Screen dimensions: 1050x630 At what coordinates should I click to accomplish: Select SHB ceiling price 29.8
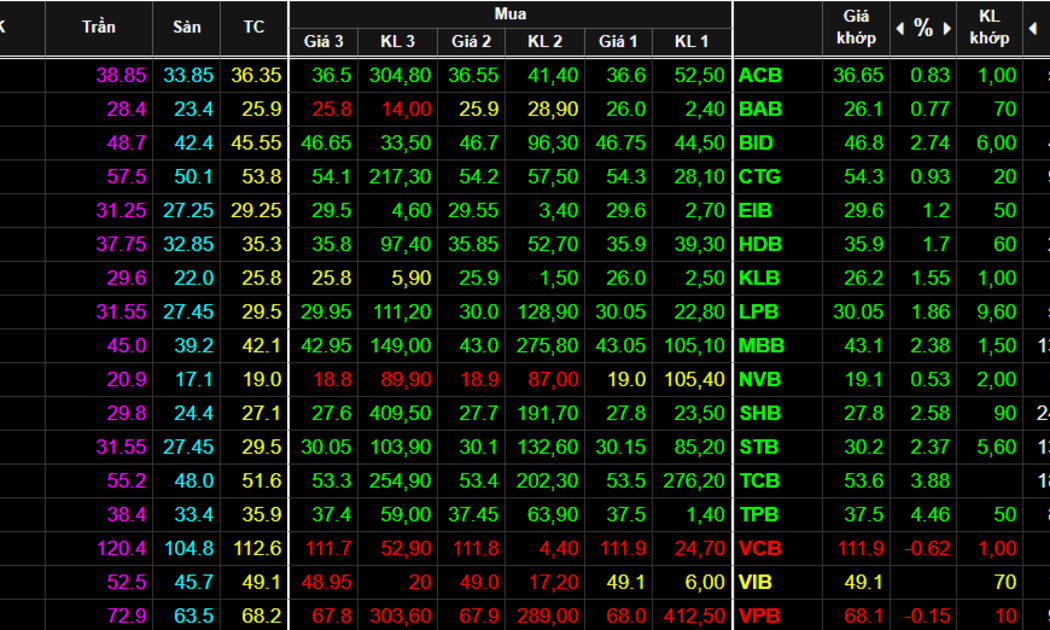pos(126,413)
